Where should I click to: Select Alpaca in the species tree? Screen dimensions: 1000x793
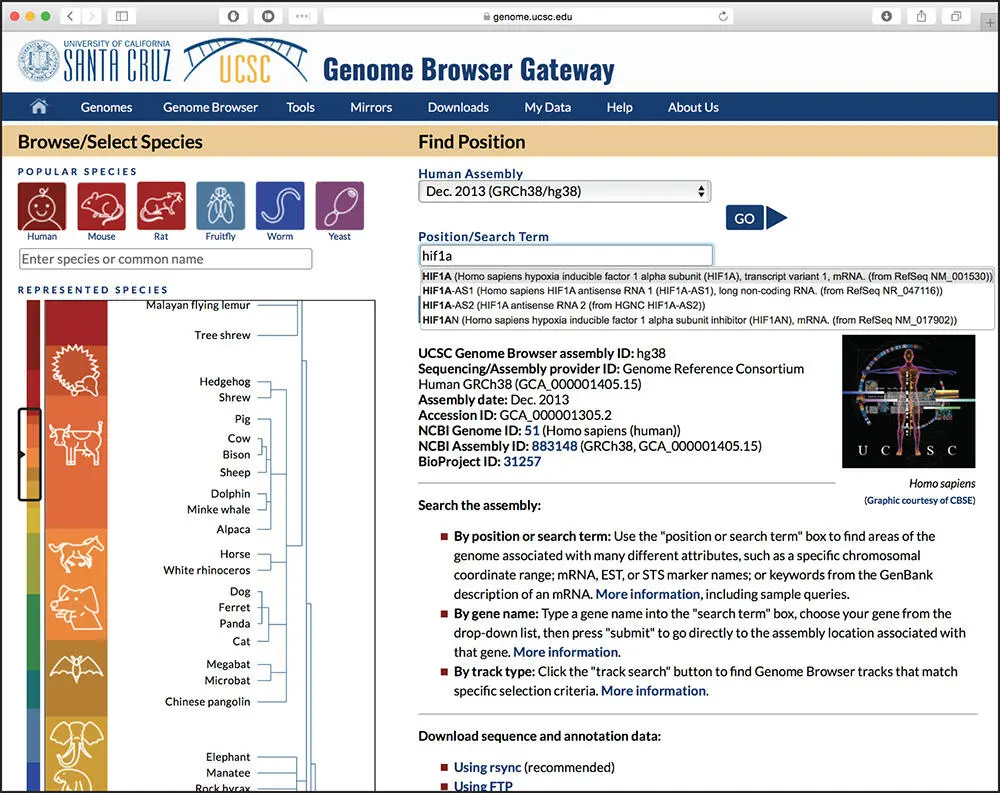tap(233, 529)
